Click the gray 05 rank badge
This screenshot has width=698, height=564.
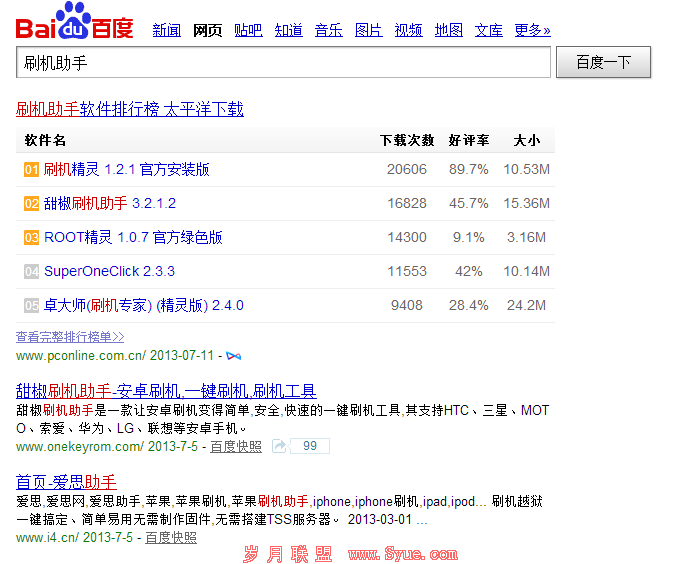[31, 305]
